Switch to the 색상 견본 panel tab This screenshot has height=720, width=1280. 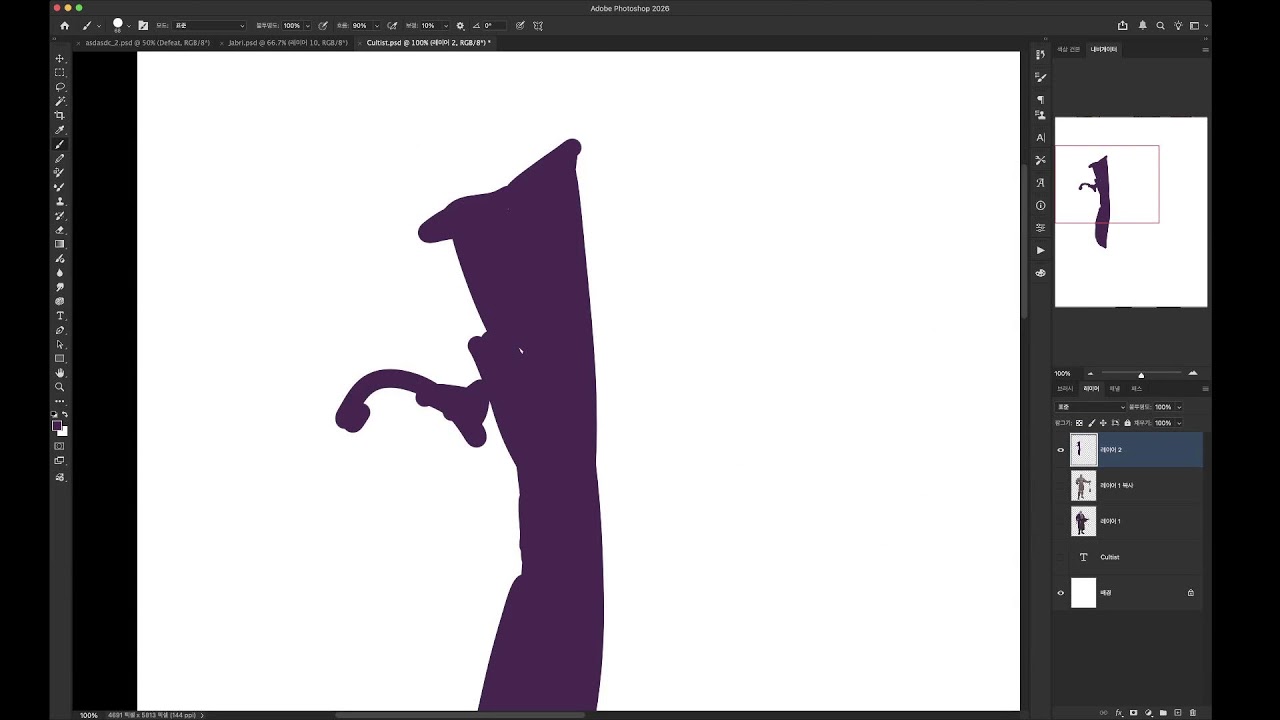pos(1069,49)
